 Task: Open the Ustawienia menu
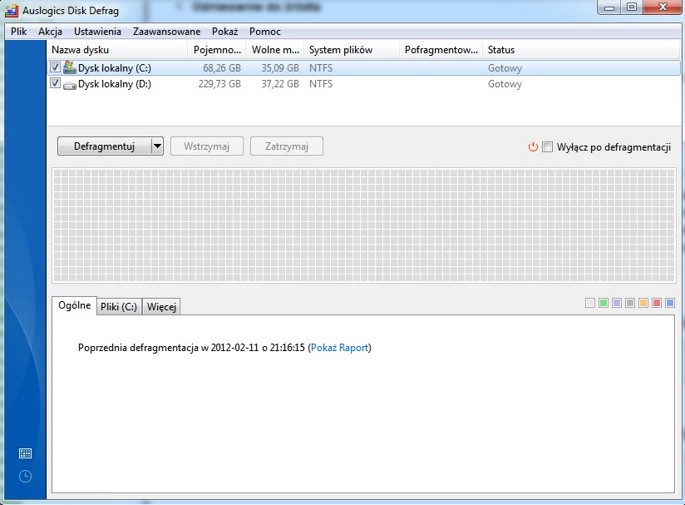97,31
